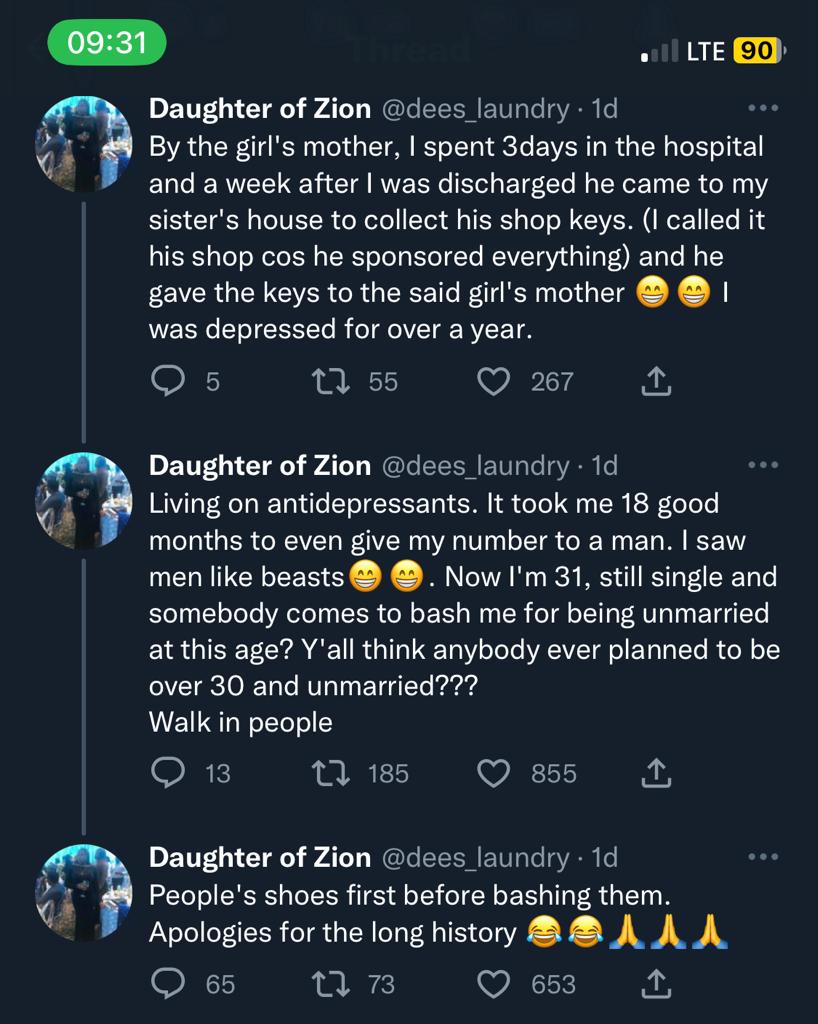This screenshot has width=818, height=1024.
Task: Tap the green 09:31 status bar time pill
Action: 106,41
